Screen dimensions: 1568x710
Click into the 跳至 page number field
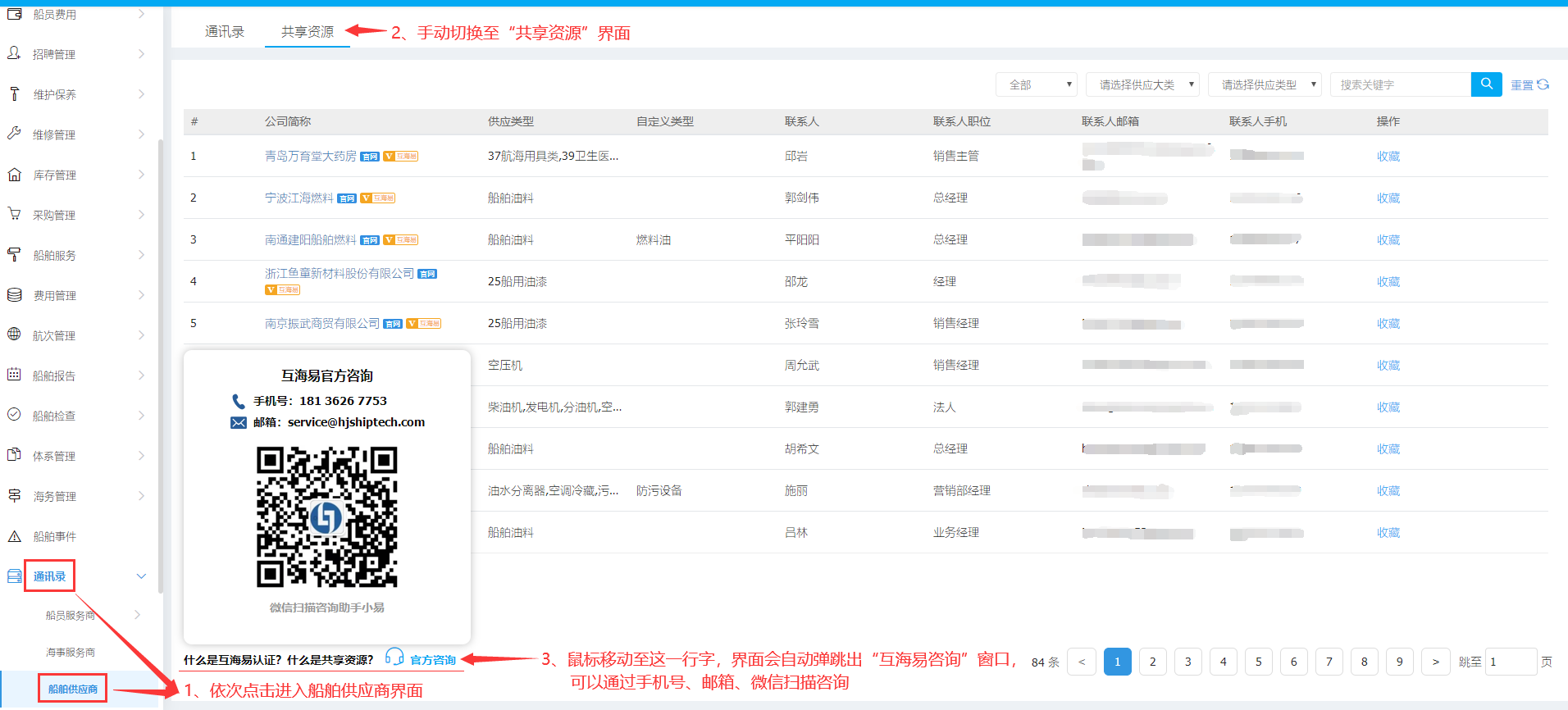tap(1511, 662)
